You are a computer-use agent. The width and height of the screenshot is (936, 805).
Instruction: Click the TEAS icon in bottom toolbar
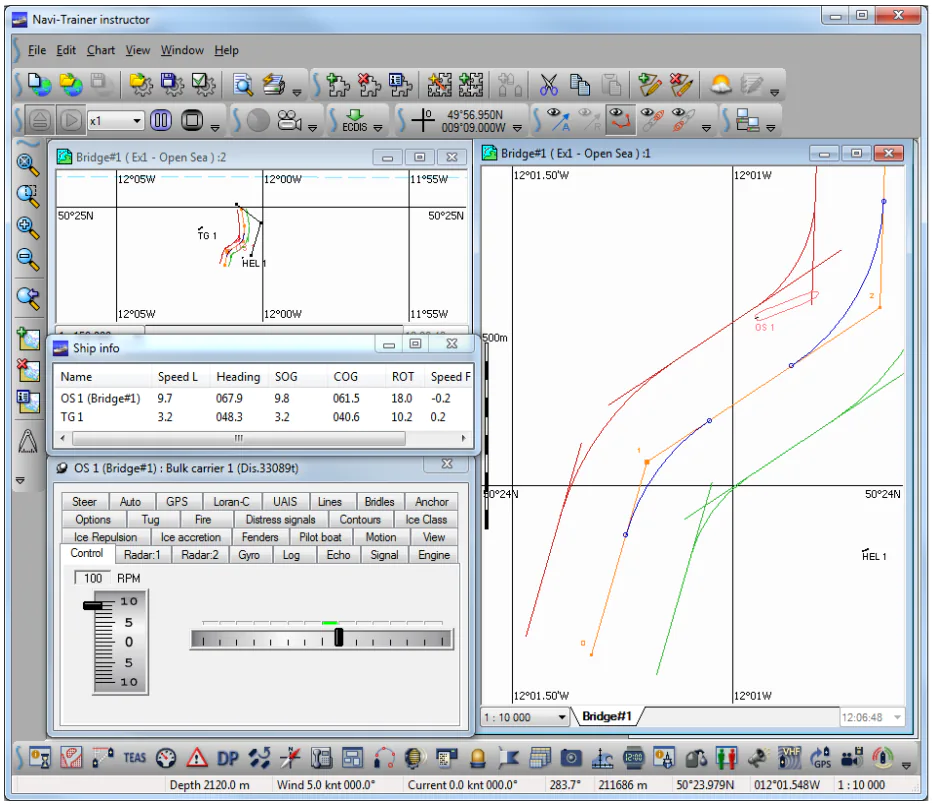tap(134, 758)
